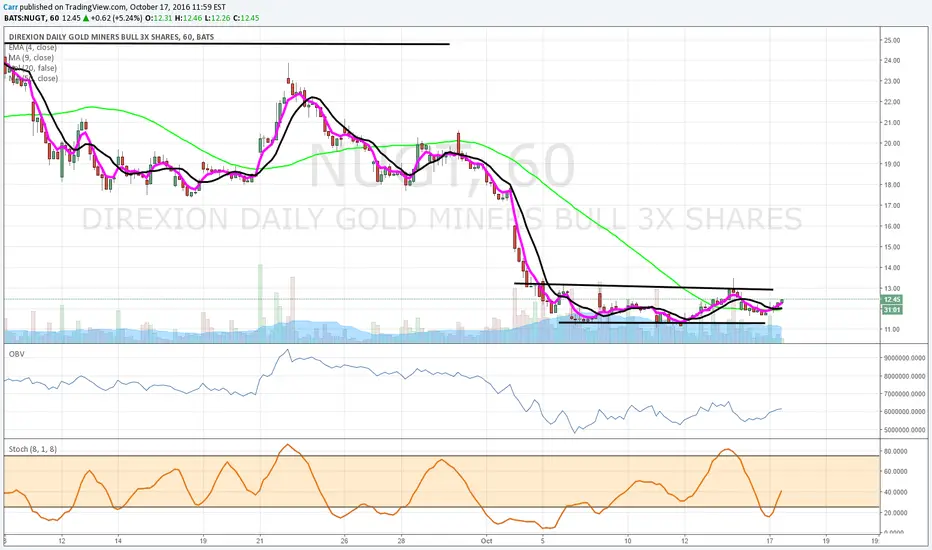Click the 80.0000 Stoch axis label

[895, 451]
